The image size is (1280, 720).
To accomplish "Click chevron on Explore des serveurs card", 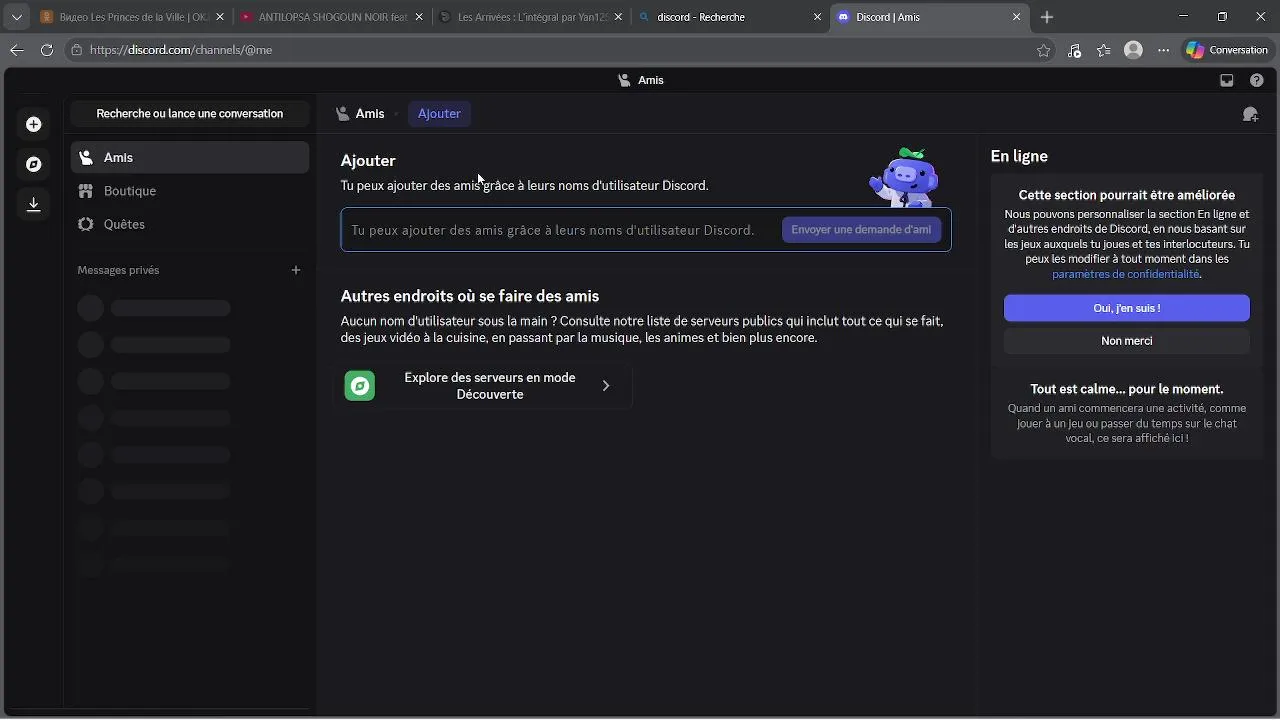I will point(606,386).
